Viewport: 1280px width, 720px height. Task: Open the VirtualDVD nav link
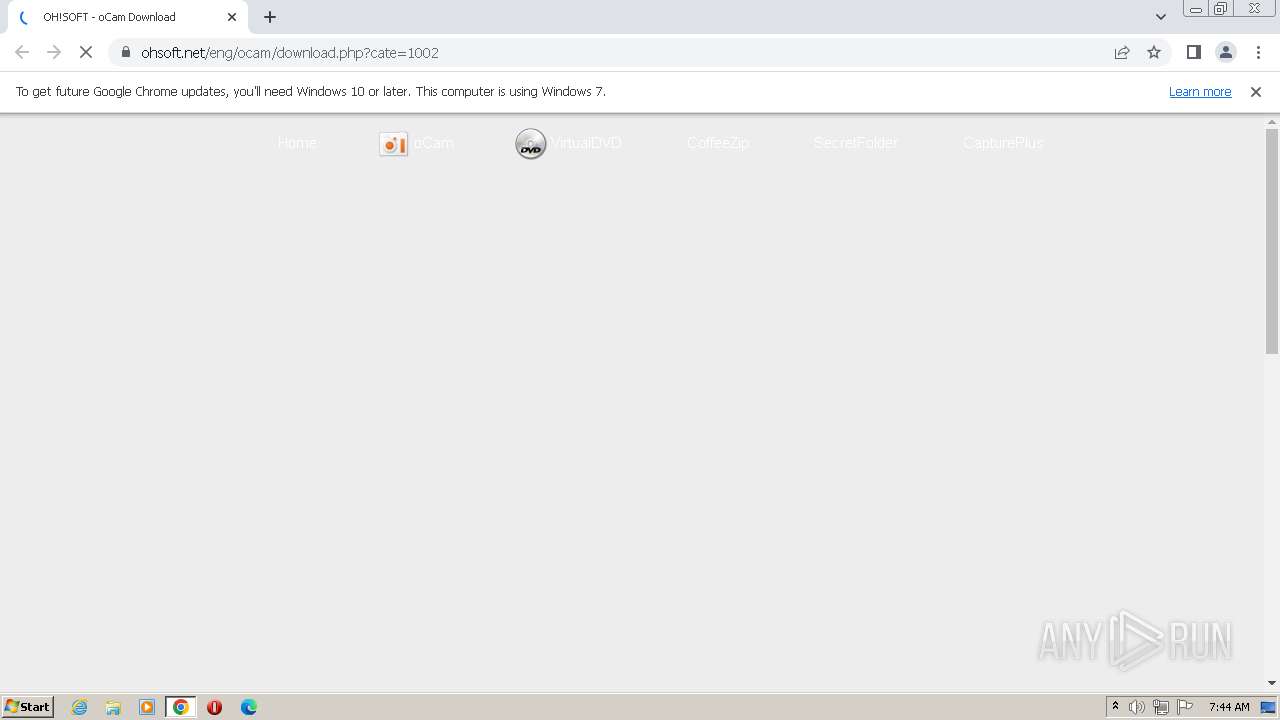click(586, 143)
